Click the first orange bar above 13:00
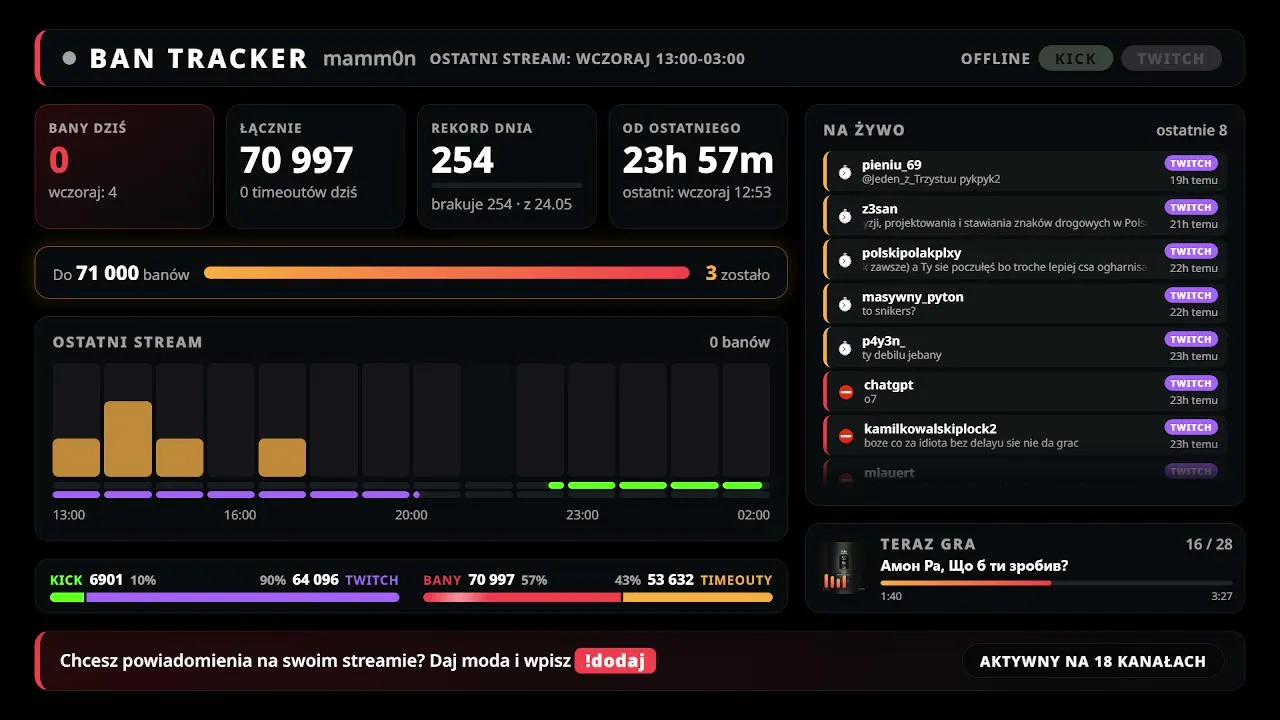The height and width of the screenshot is (720, 1280). coord(76,458)
